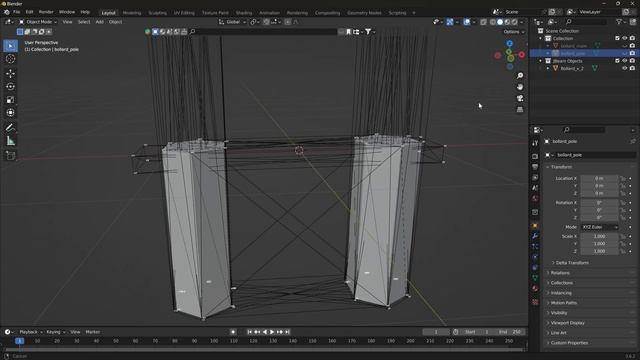Click the Location X value field
This screenshot has width=640, height=360.
[599, 178]
